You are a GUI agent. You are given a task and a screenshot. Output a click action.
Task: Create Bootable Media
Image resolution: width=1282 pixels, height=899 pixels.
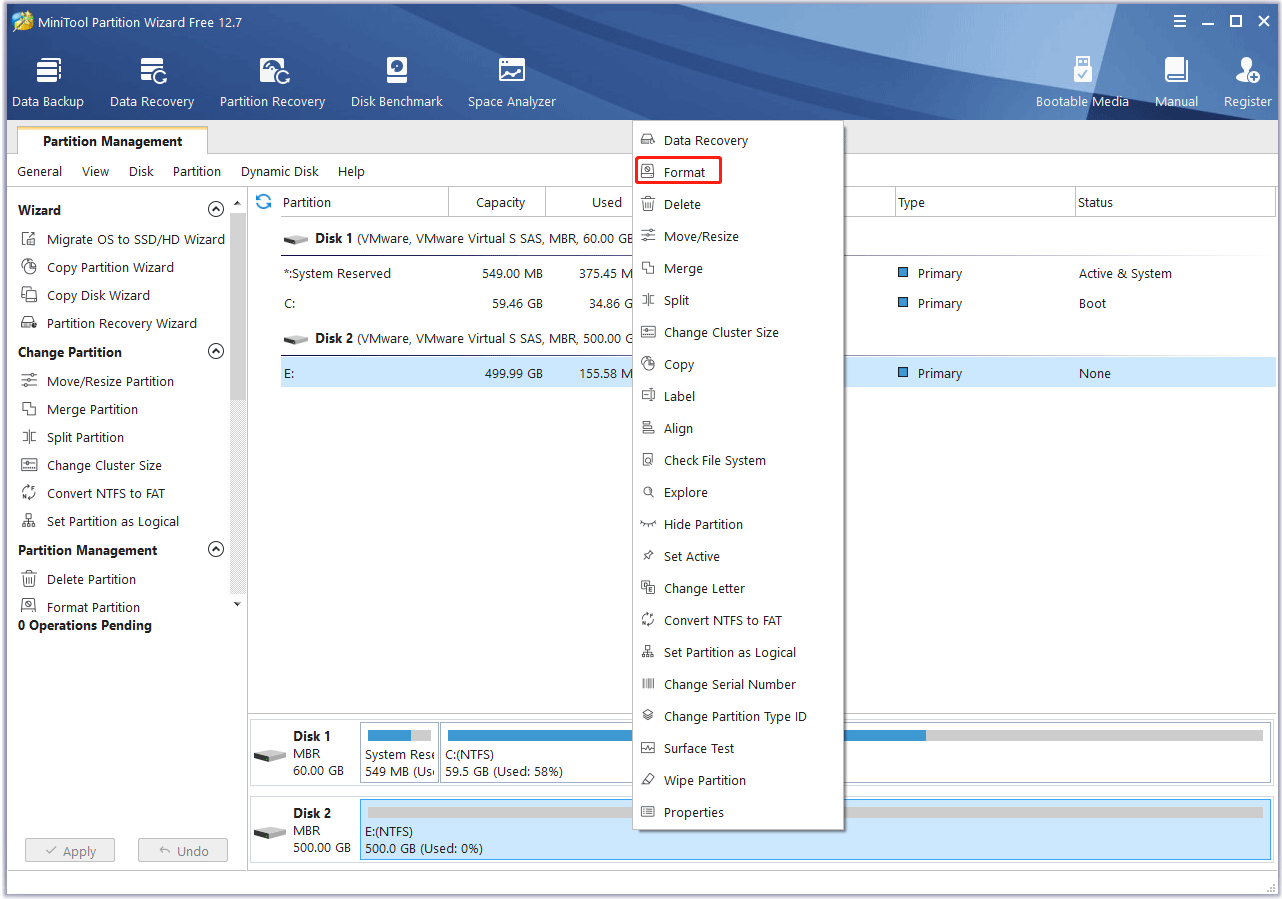tap(1082, 82)
